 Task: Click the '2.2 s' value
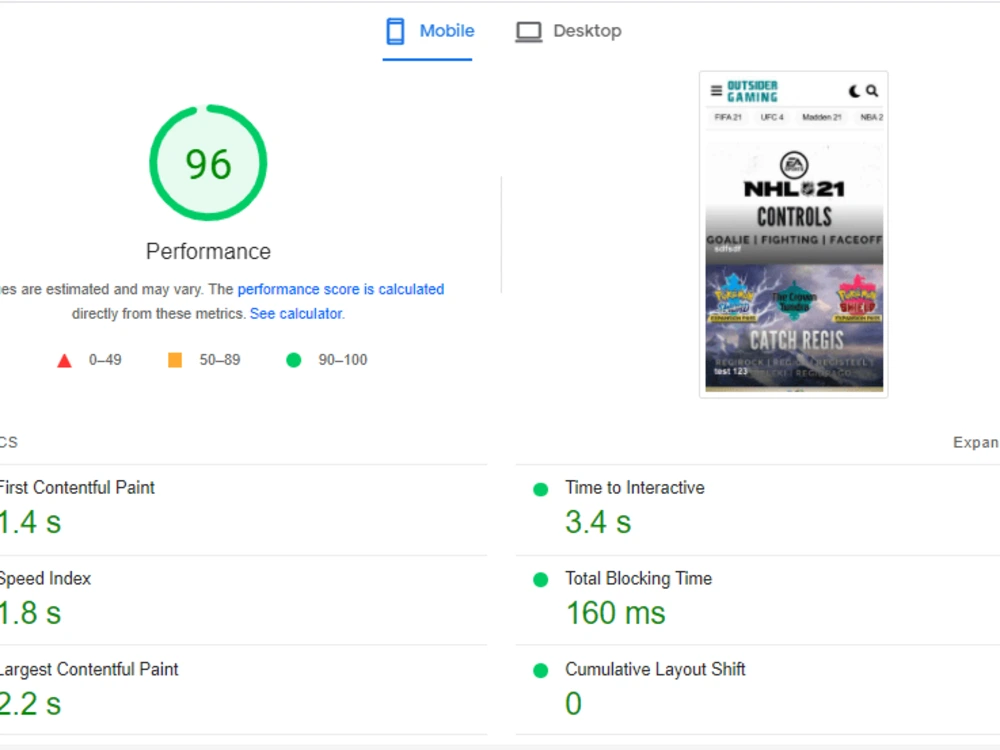(30, 704)
